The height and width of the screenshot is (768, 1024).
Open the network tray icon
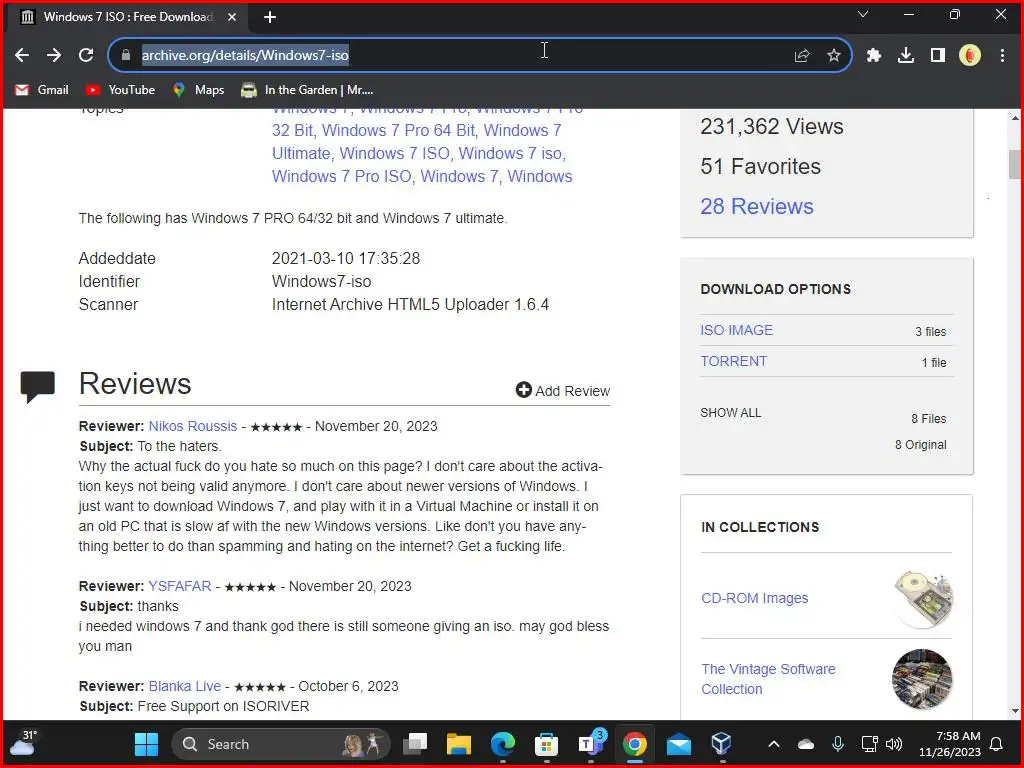[x=870, y=744]
